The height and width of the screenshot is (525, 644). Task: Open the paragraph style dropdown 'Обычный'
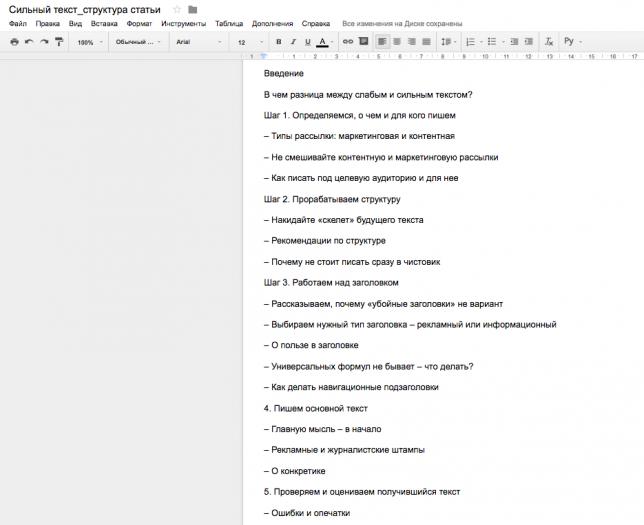[138, 42]
